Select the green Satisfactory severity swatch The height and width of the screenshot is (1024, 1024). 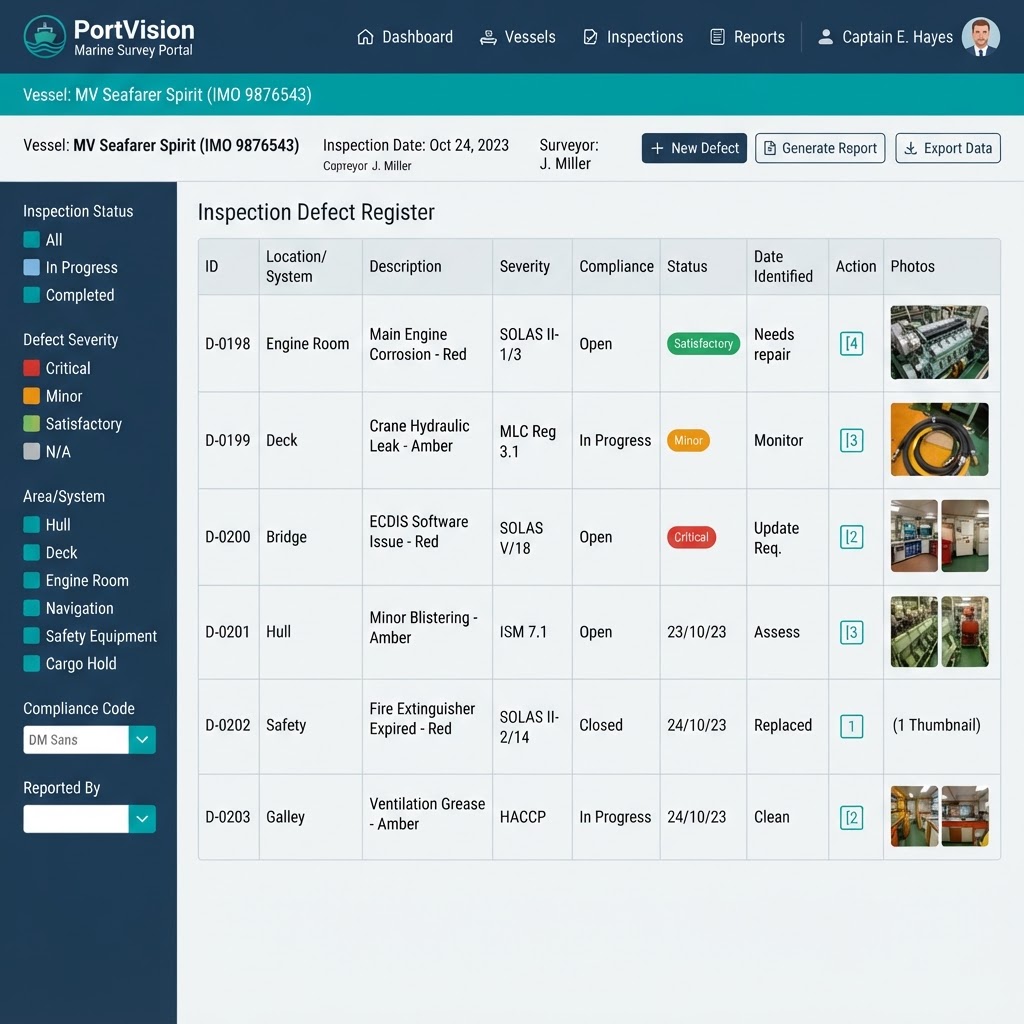click(x=31, y=423)
